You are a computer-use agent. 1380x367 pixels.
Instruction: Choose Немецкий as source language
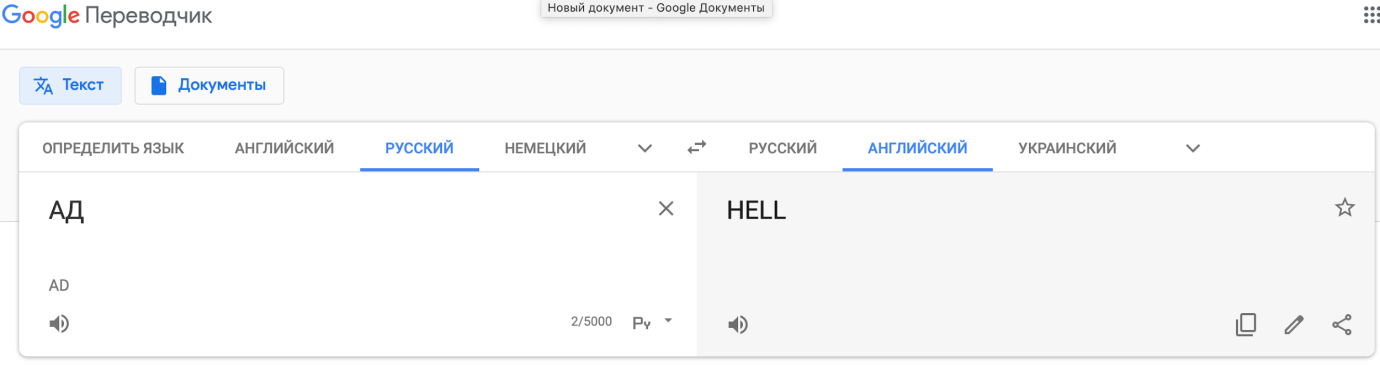pyautogui.click(x=545, y=148)
